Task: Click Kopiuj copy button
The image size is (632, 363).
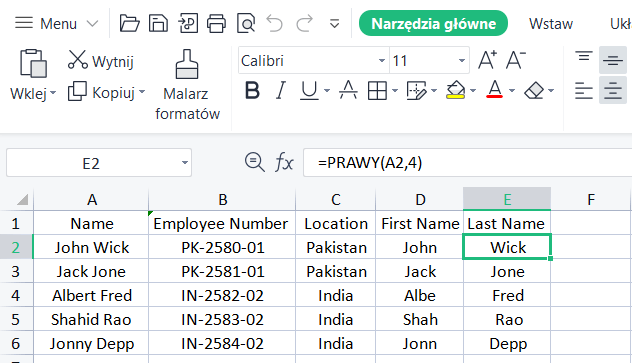Action: click(x=102, y=93)
